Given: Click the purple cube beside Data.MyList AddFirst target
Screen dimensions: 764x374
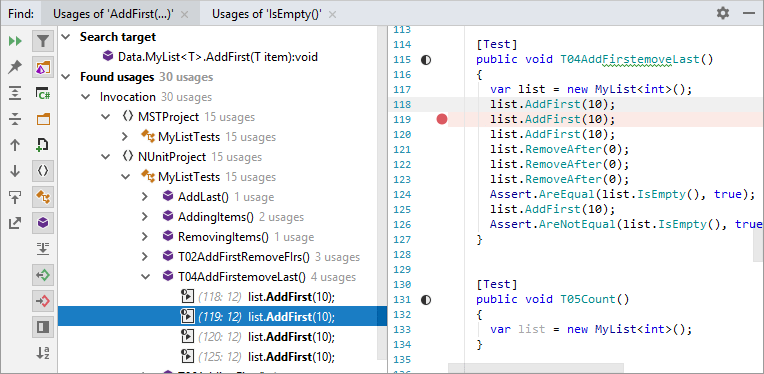Looking at the screenshot, I should pyautogui.click(x=108, y=57).
